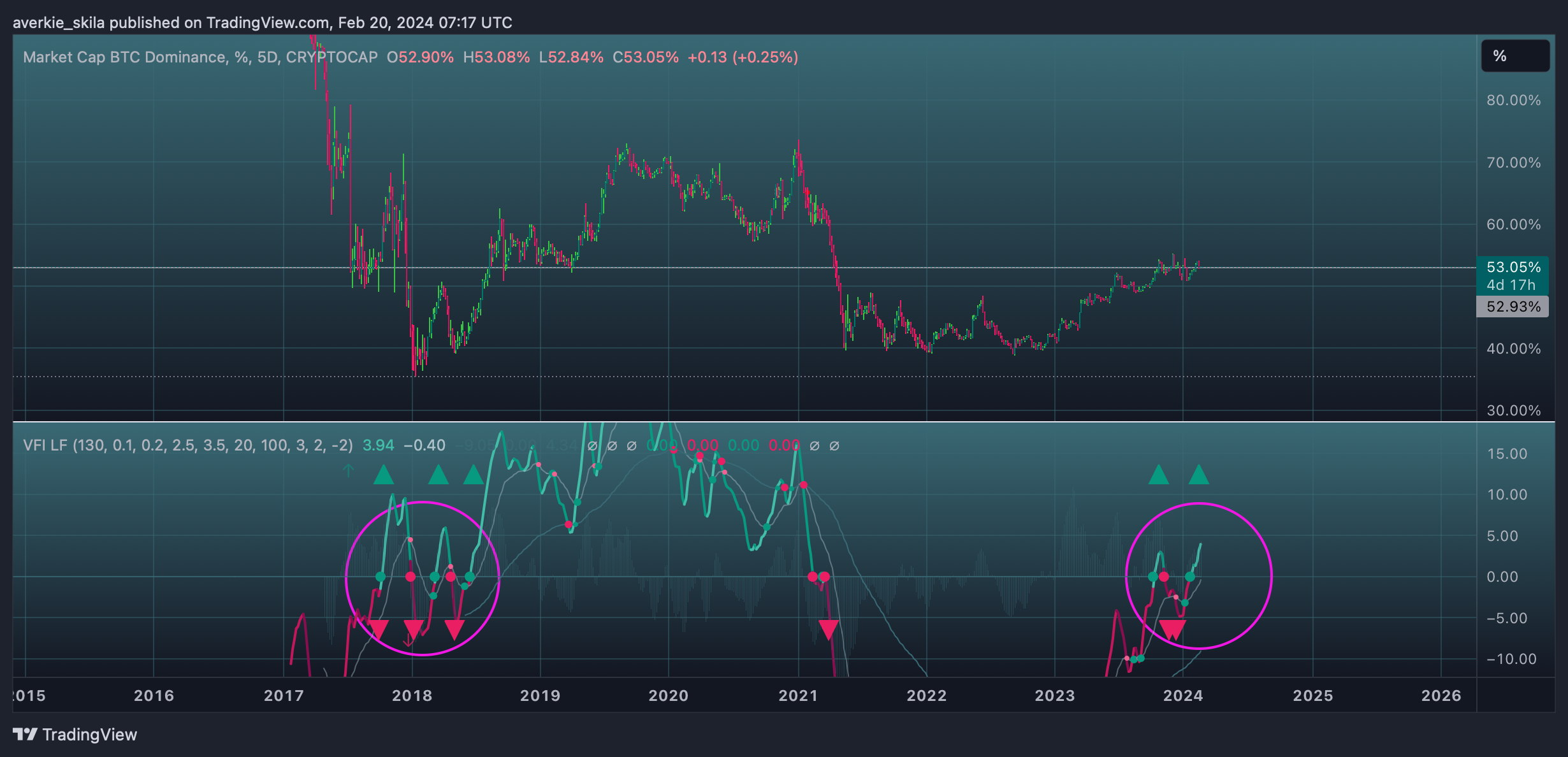Click the percent scale button
This screenshot has width=1568, height=757.
coord(1515,56)
